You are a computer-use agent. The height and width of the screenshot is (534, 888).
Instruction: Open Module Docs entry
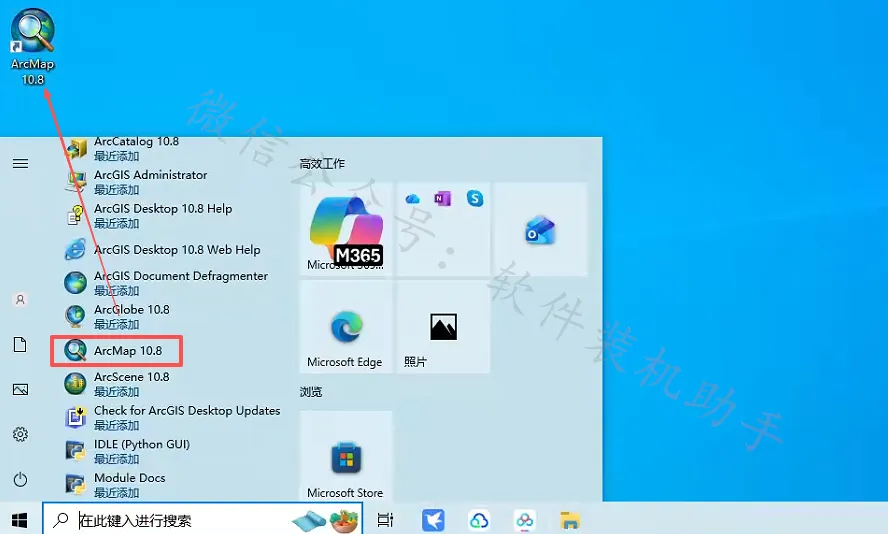(170, 485)
